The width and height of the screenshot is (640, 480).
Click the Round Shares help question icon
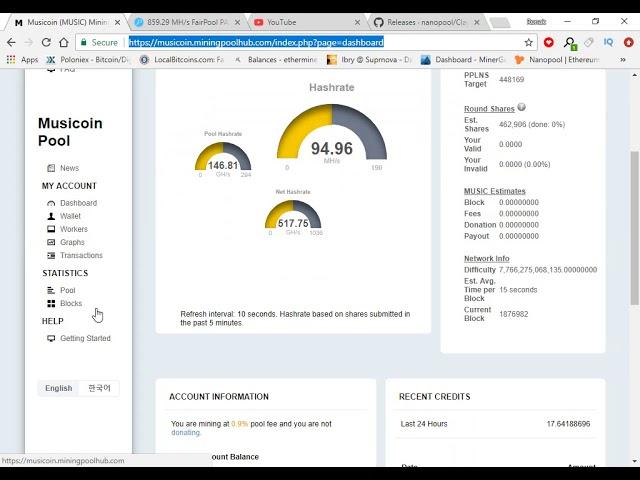tap(522, 107)
